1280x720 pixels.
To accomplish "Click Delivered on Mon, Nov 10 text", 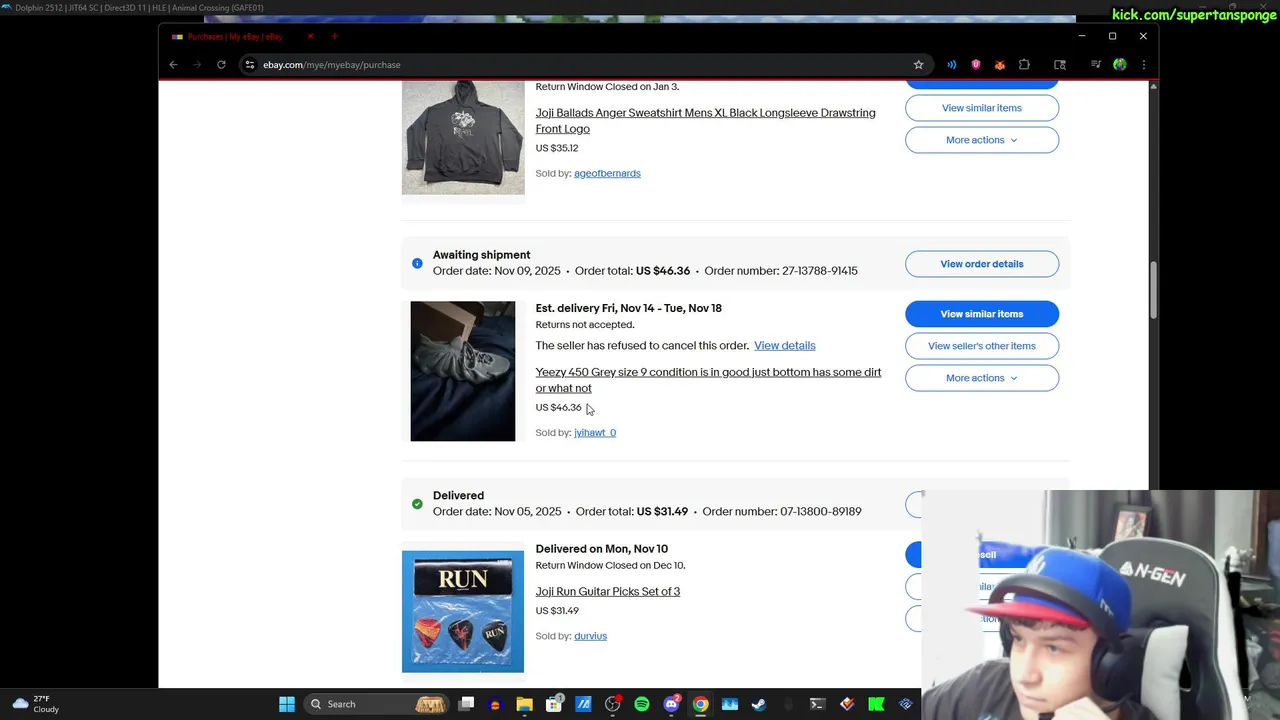I will click(x=601, y=549).
